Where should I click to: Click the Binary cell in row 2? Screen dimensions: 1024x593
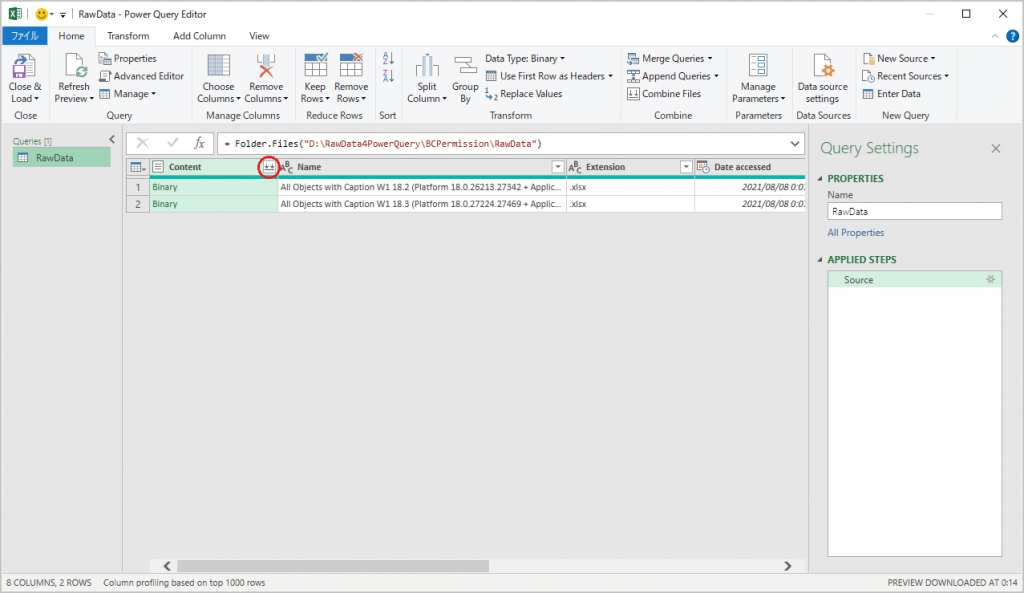coord(214,204)
